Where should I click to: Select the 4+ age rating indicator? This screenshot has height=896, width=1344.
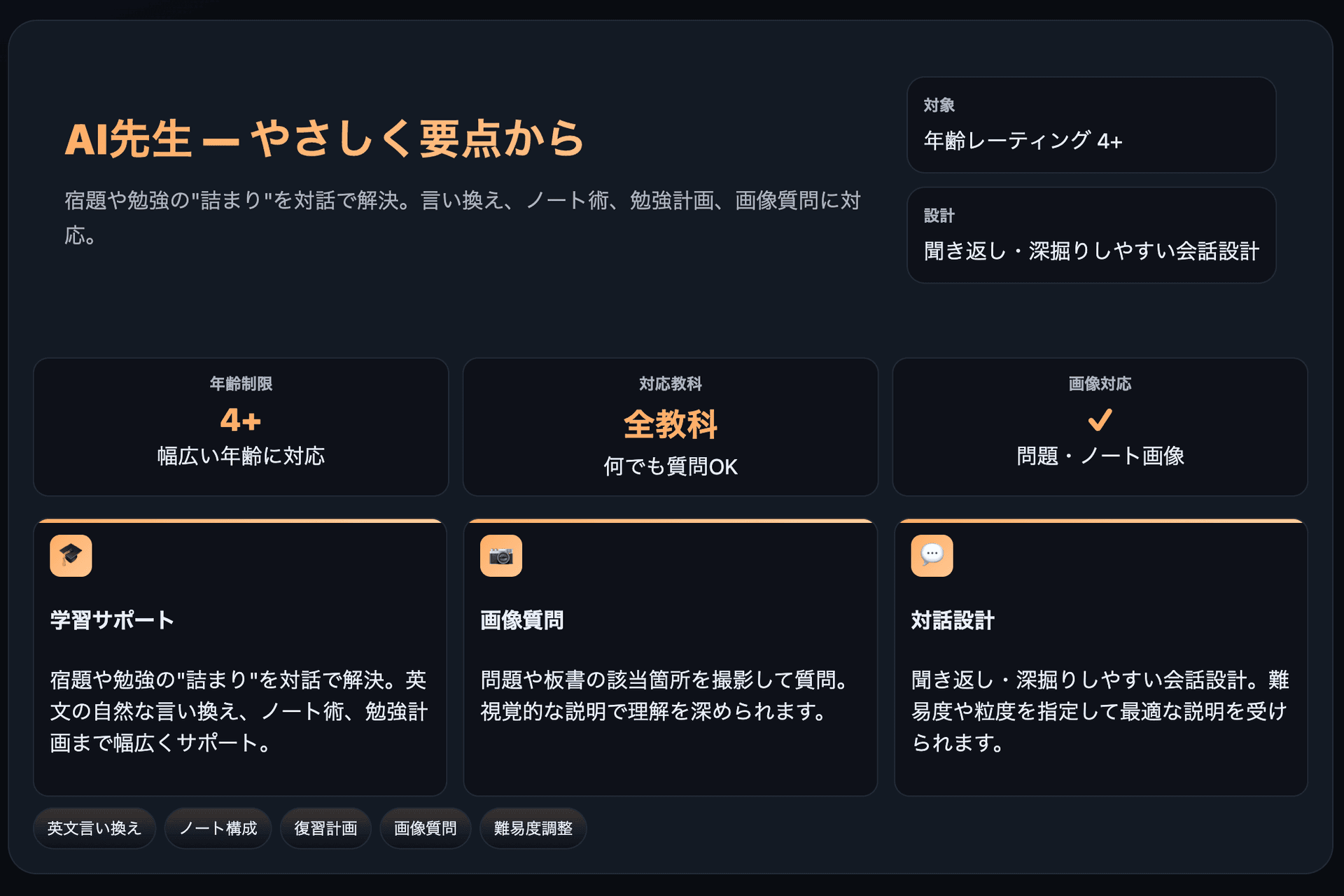pos(241,421)
